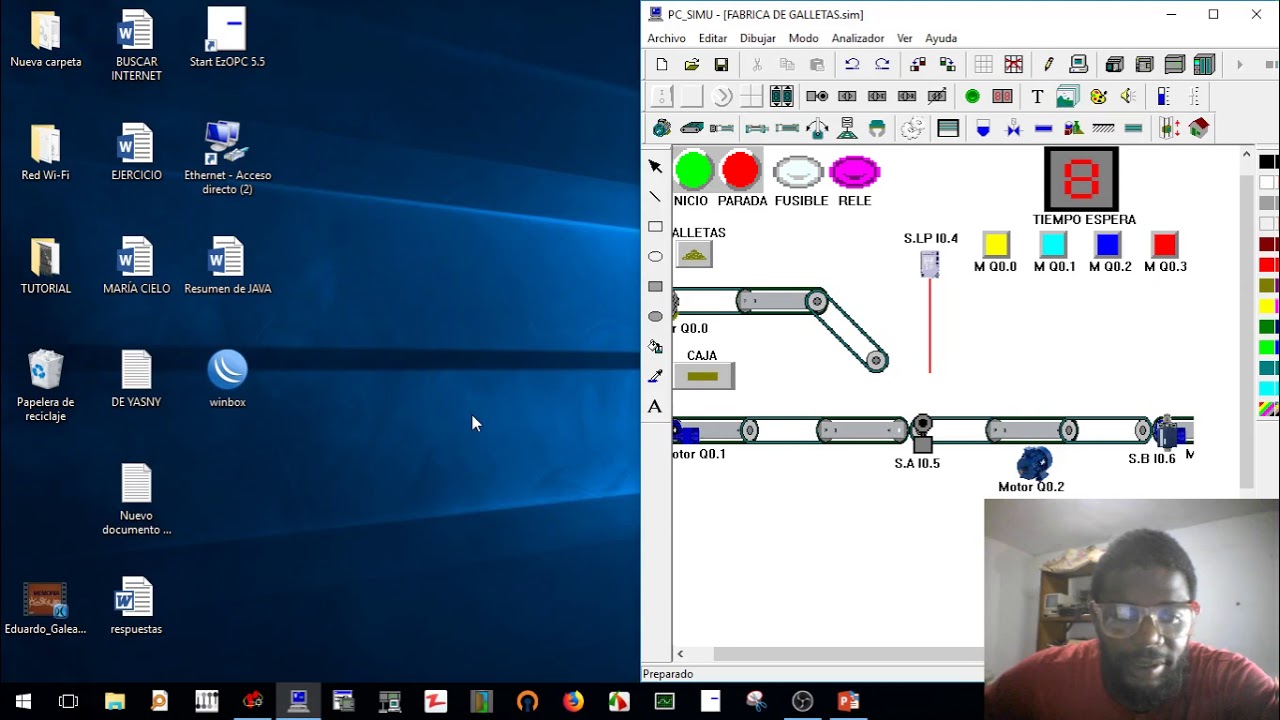Screen dimensions: 1280x720
Task: Insert a motor object from toolbar
Action: tap(662, 128)
